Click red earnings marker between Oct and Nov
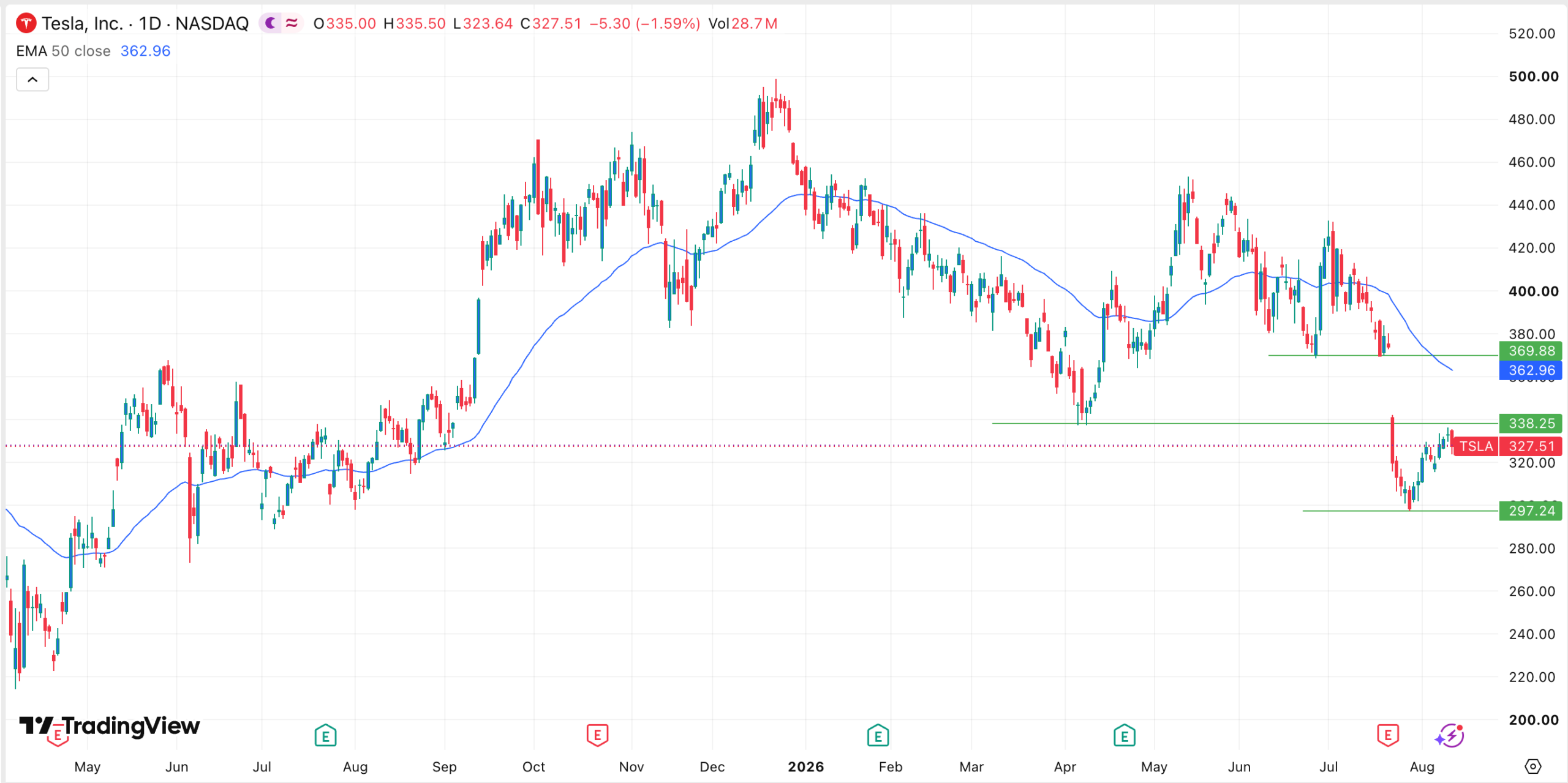Image resolution: width=1568 pixels, height=783 pixels. tap(597, 735)
